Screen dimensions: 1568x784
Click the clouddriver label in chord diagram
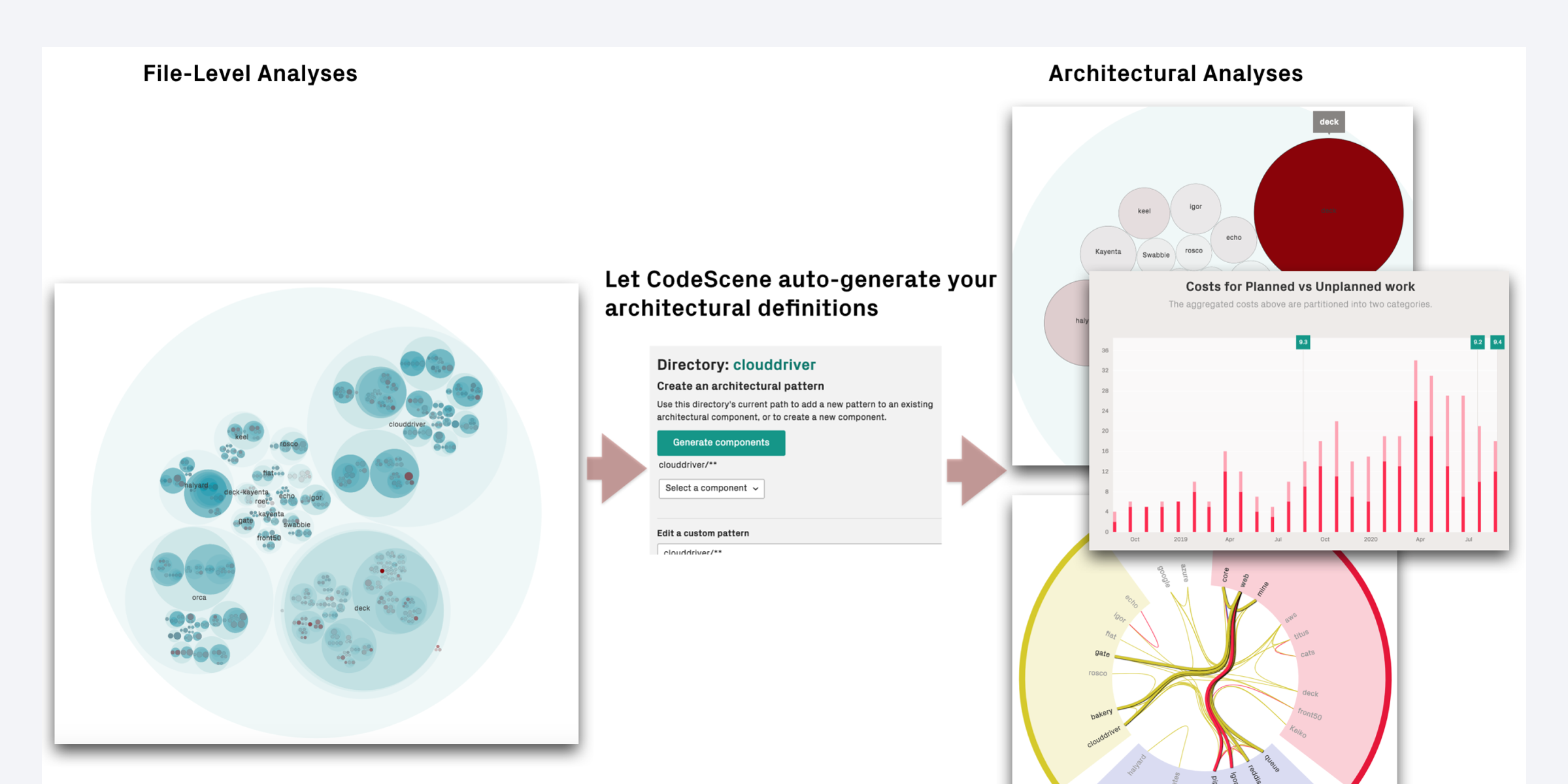click(x=1104, y=737)
